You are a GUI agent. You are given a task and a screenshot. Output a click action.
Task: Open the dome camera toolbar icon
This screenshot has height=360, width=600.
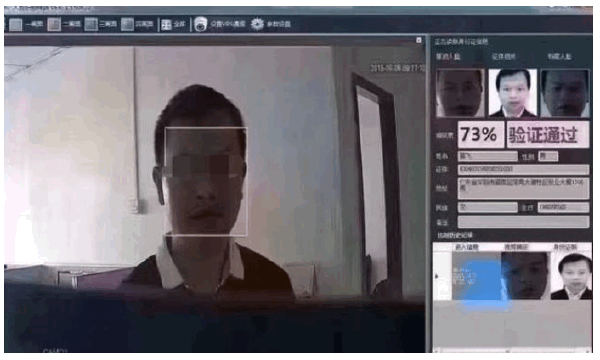coord(200,24)
